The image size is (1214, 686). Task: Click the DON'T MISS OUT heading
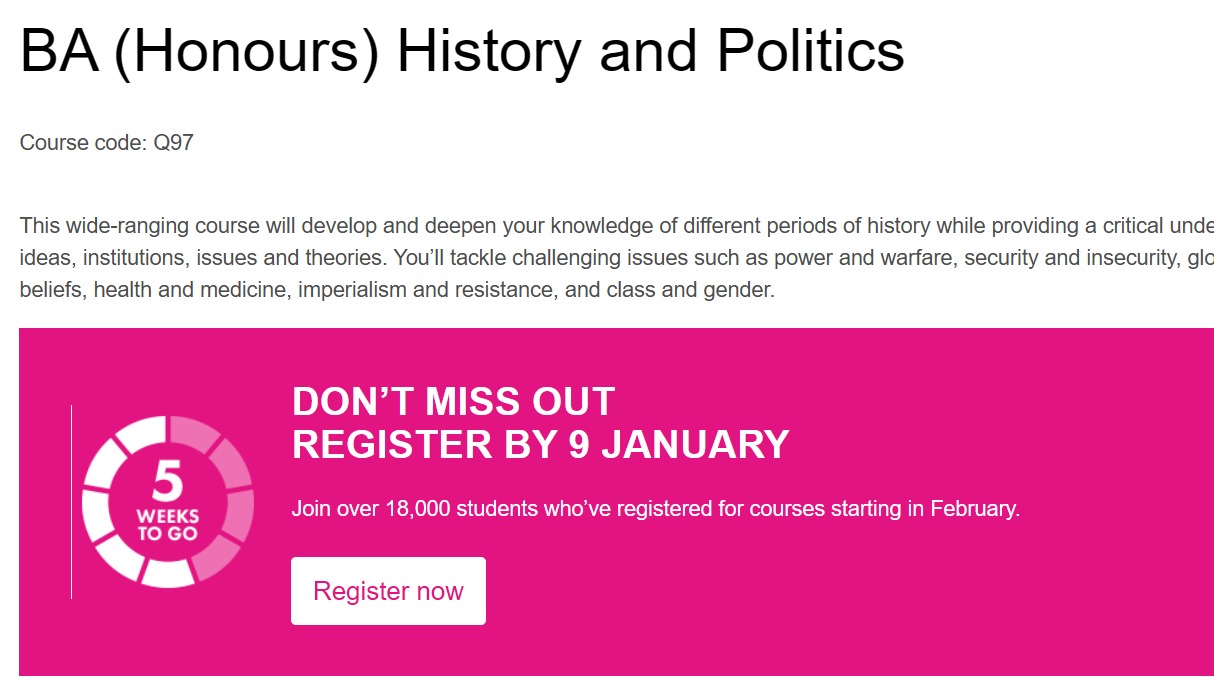point(453,402)
